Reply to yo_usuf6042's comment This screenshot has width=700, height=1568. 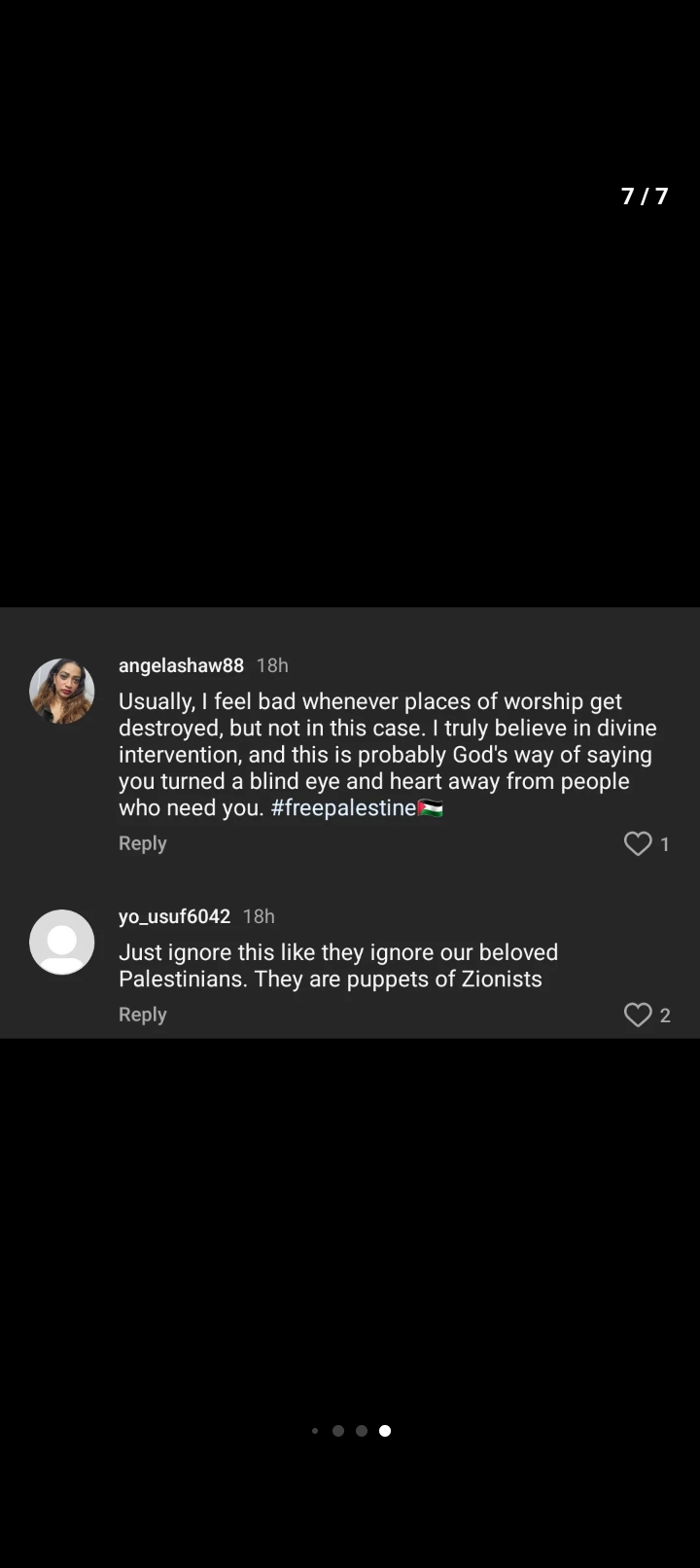pos(143,1015)
